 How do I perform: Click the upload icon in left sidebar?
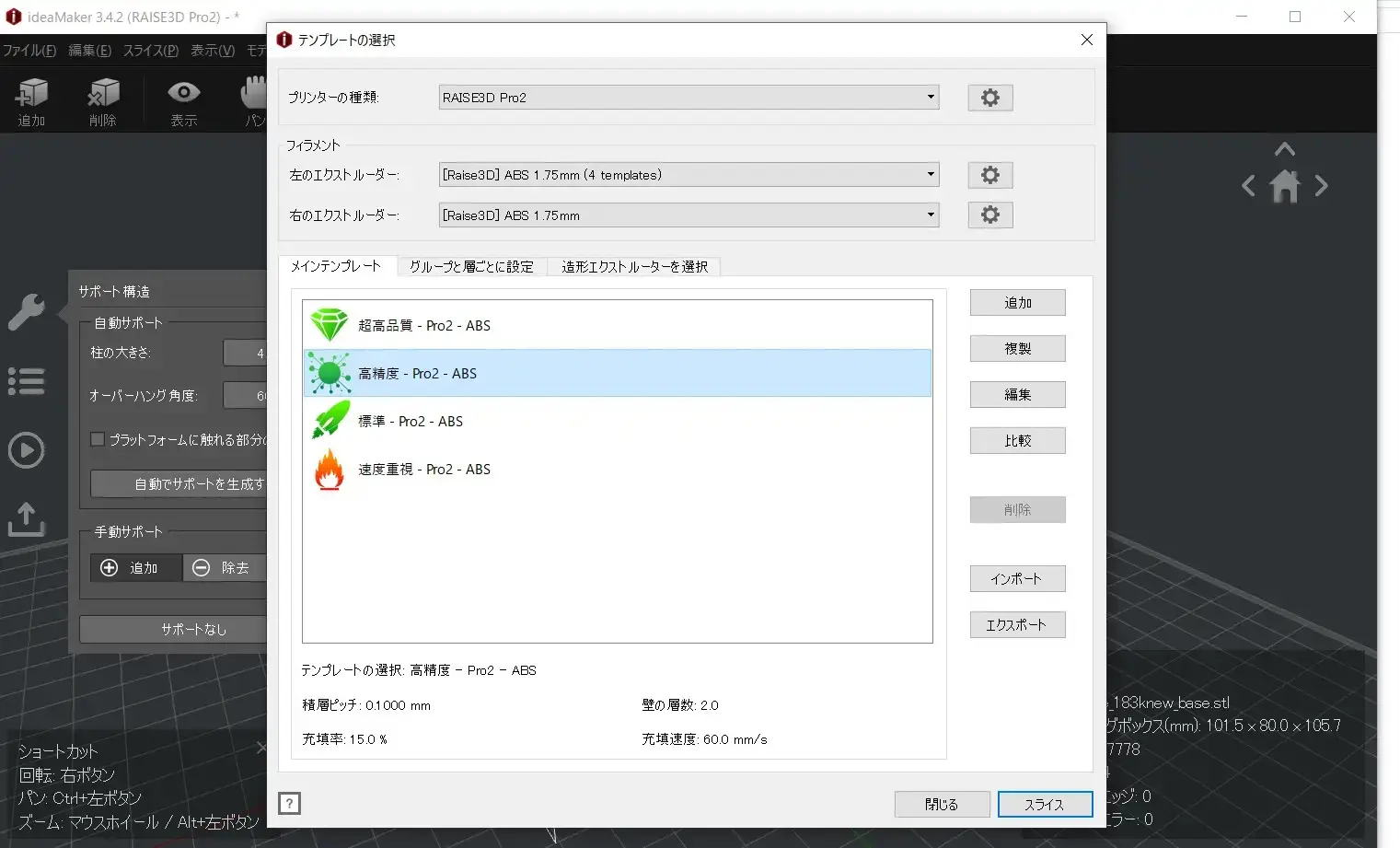[x=26, y=519]
